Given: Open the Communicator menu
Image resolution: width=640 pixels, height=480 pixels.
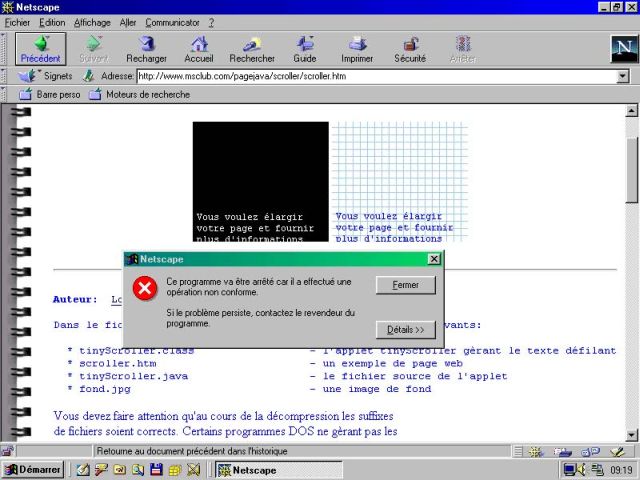Looking at the screenshot, I should pyautogui.click(x=172, y=22).
